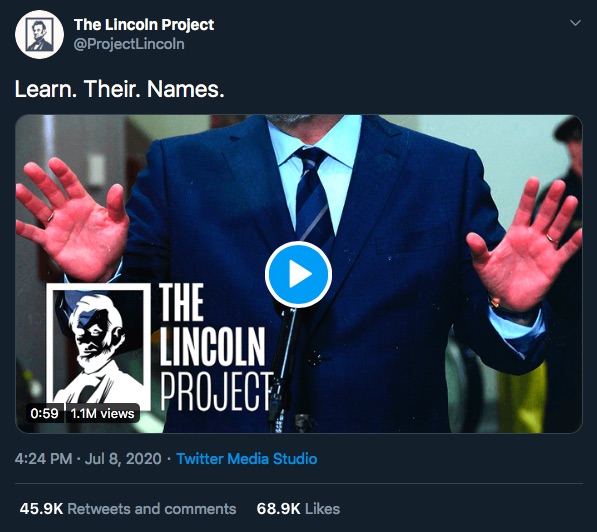Open the Likes label link
Image resolution: width=597 pixels, height=532 pixels.
pos(322,509)
